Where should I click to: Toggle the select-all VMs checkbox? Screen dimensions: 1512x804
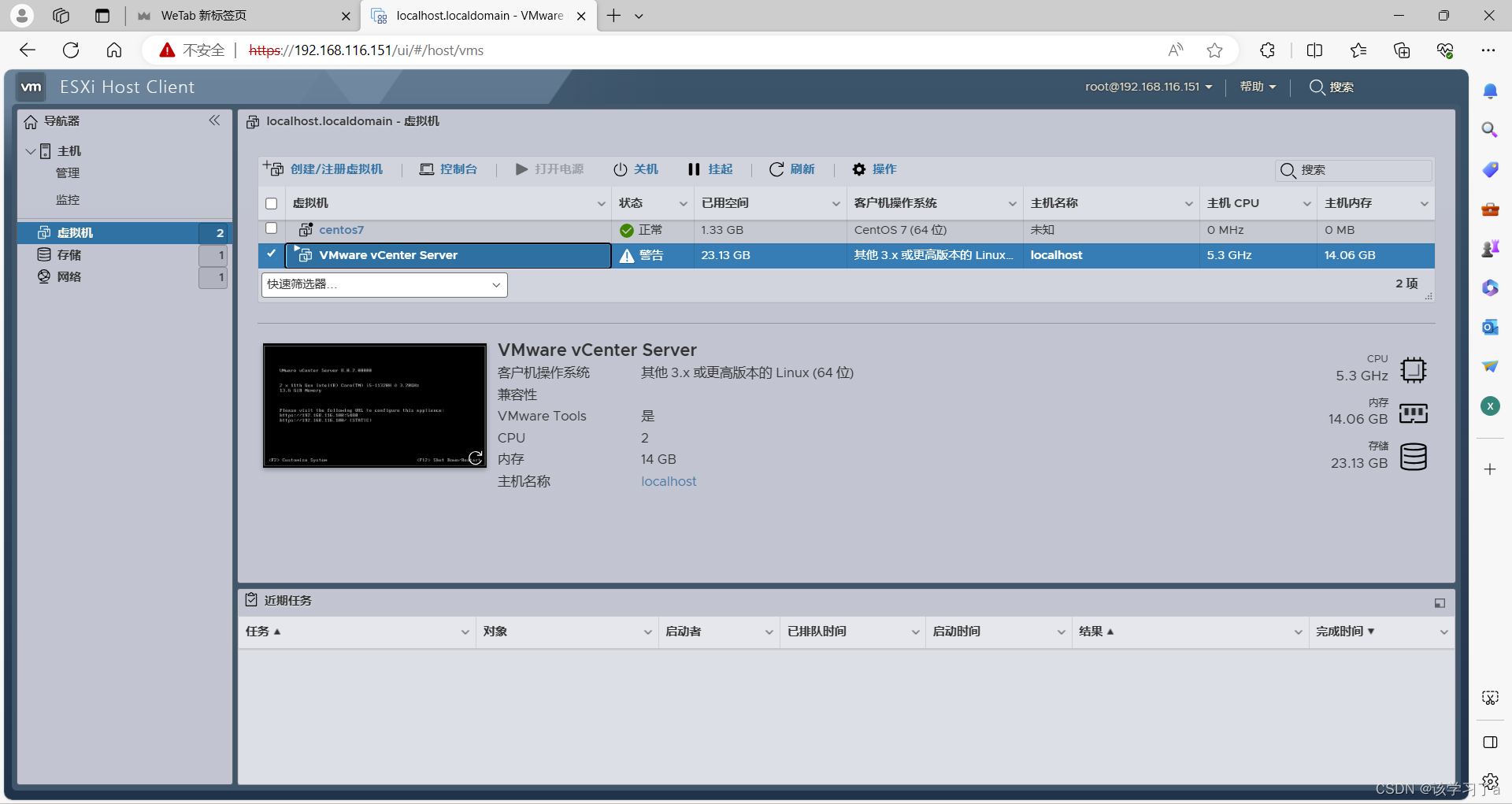click(x=272, y=203)
